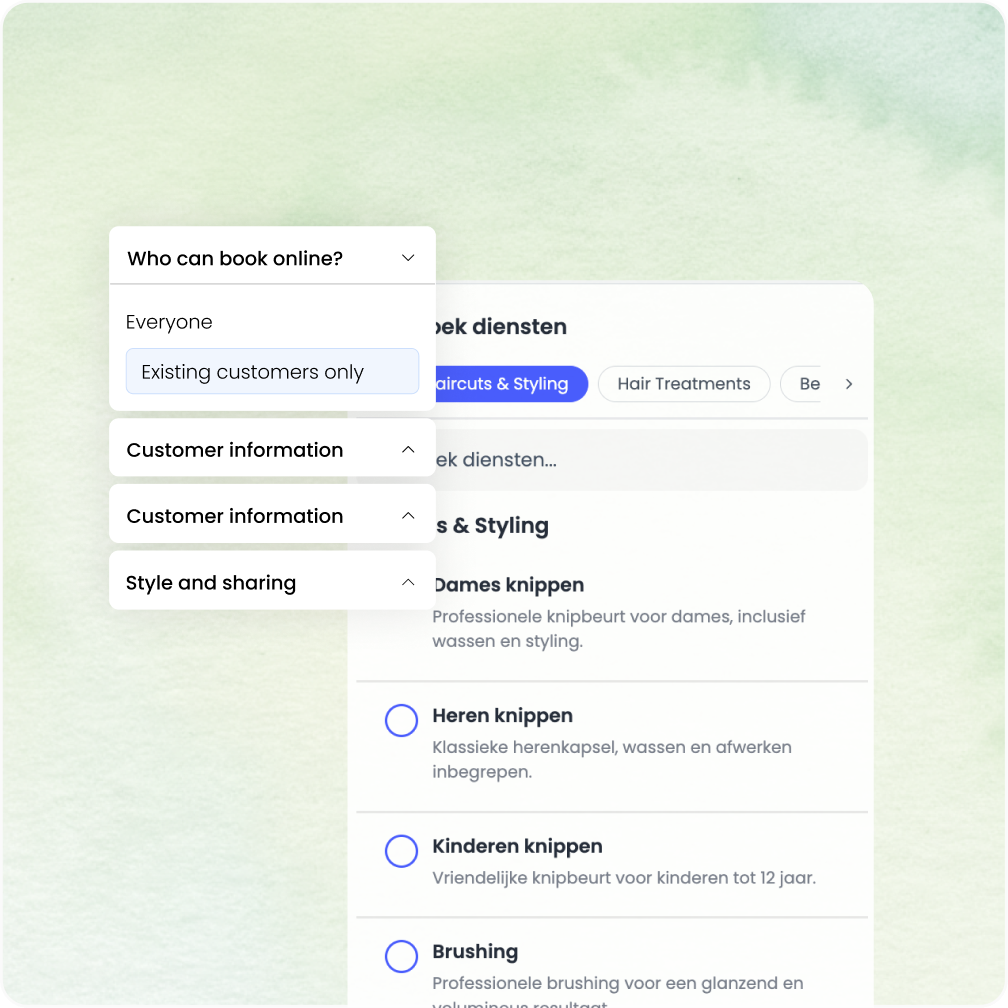Select the 'Existing customers only' option
The width and height of the screenshot is (1008, 1008).
coord(271,371)
